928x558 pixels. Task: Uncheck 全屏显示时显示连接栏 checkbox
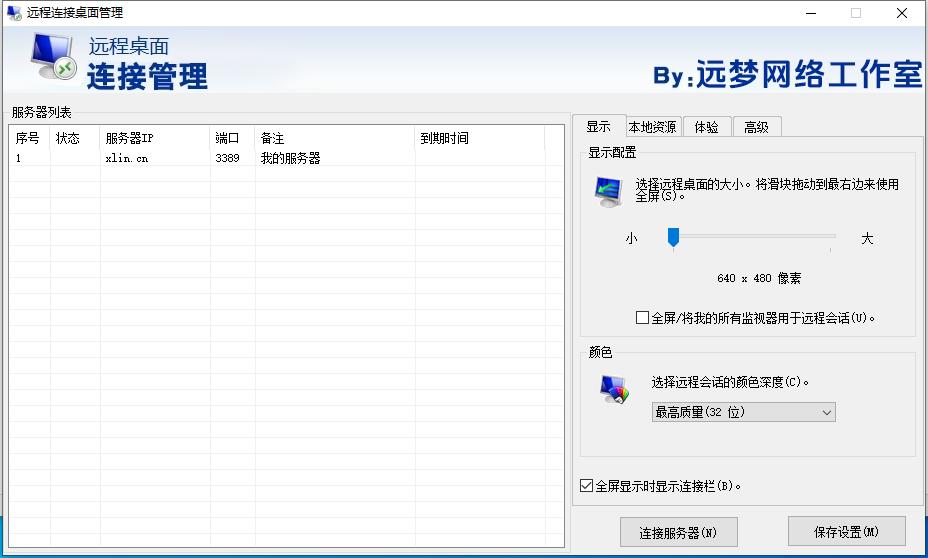tap(587, 486)
